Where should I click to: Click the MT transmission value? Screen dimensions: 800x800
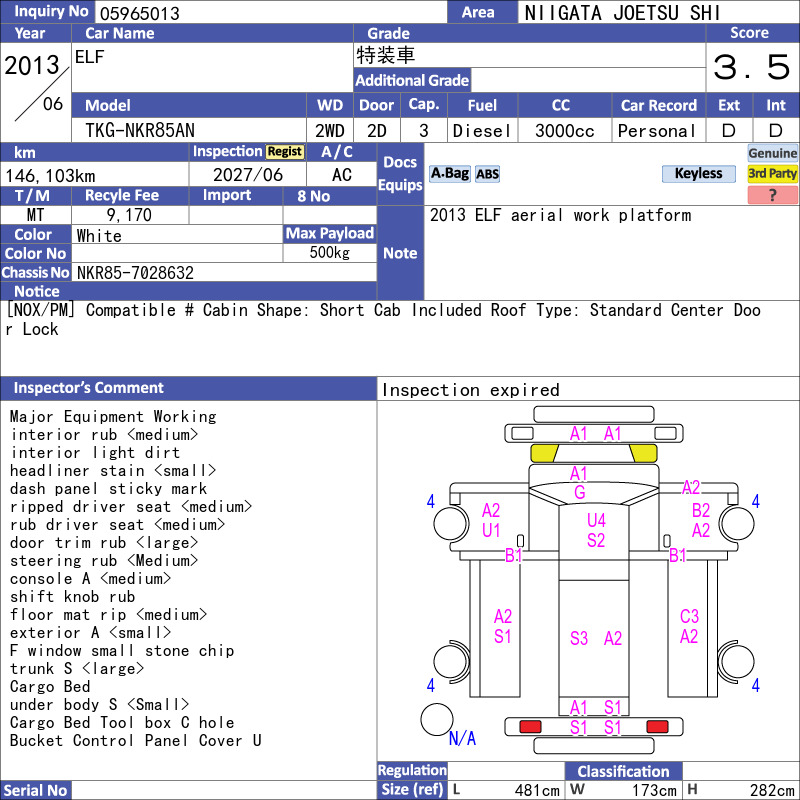click(35, 215)
